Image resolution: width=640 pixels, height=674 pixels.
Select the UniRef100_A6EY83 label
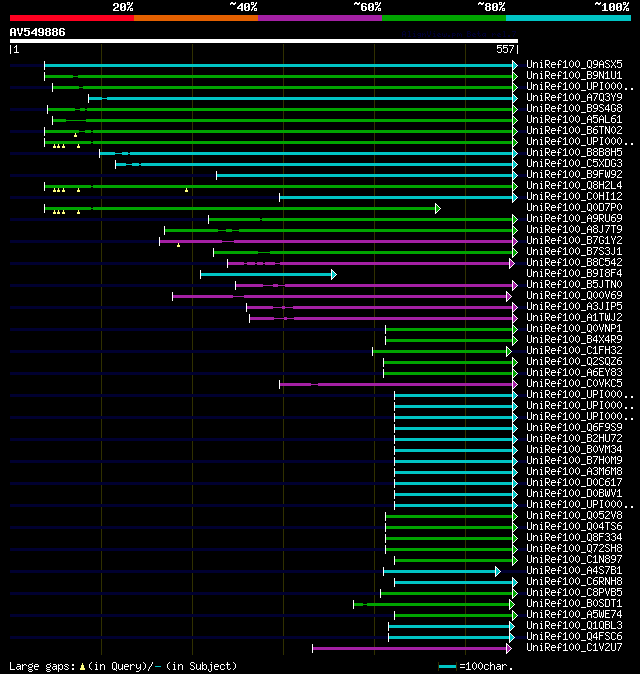tap(574, 373)
